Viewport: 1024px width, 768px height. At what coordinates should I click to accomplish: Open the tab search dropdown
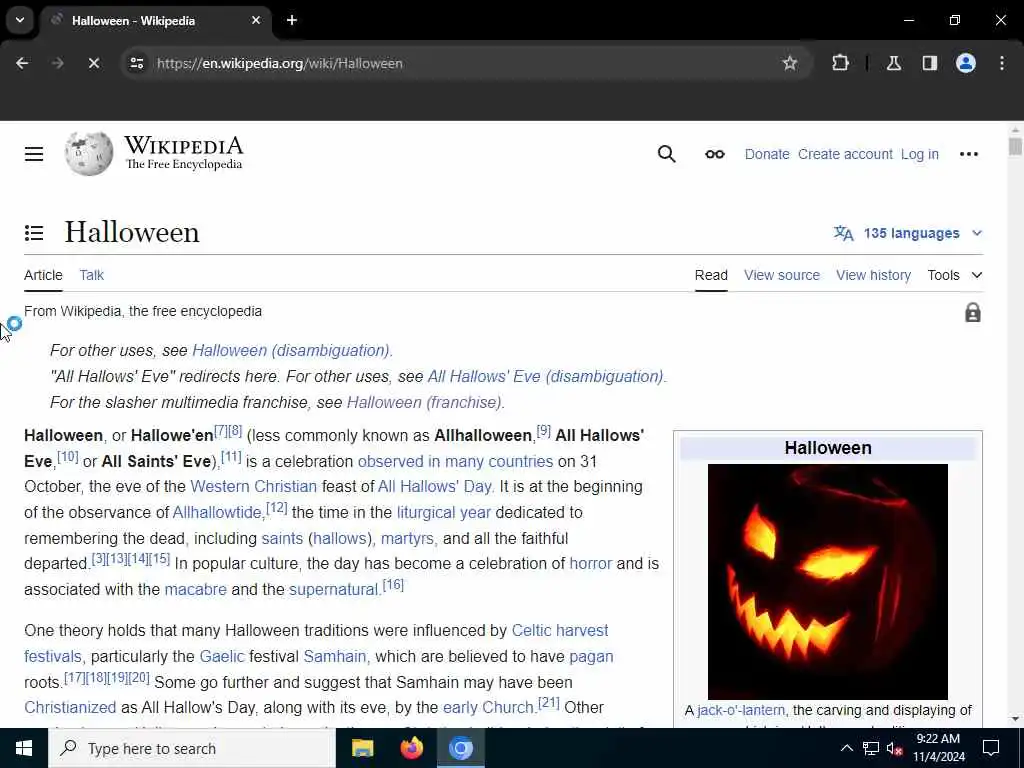20,20
